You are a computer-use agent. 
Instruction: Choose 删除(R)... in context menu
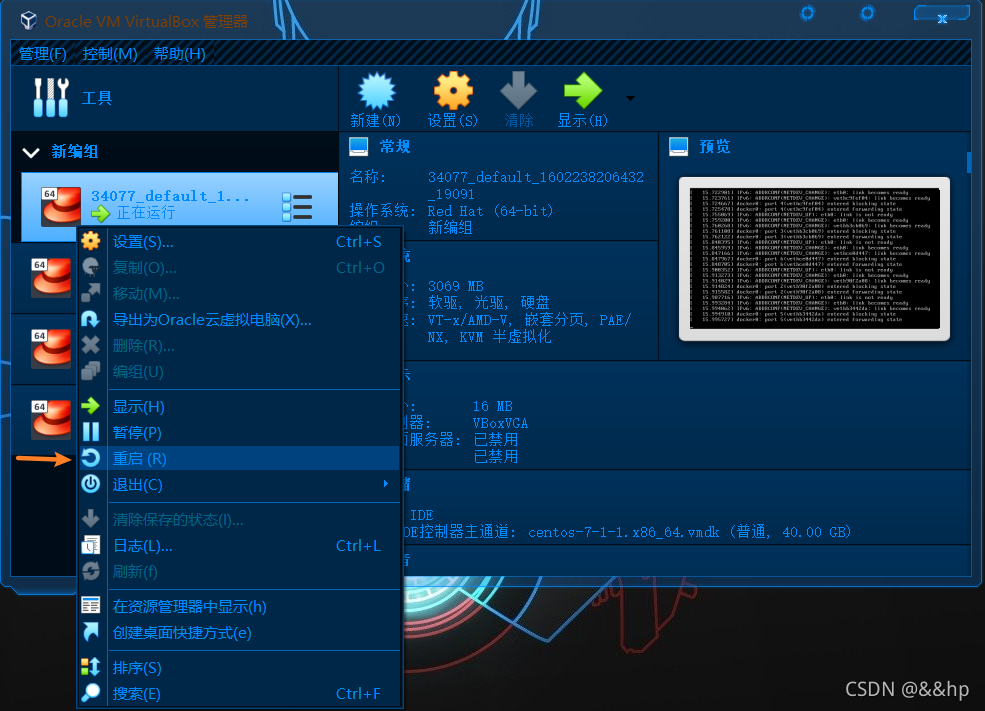coord(239,346)
